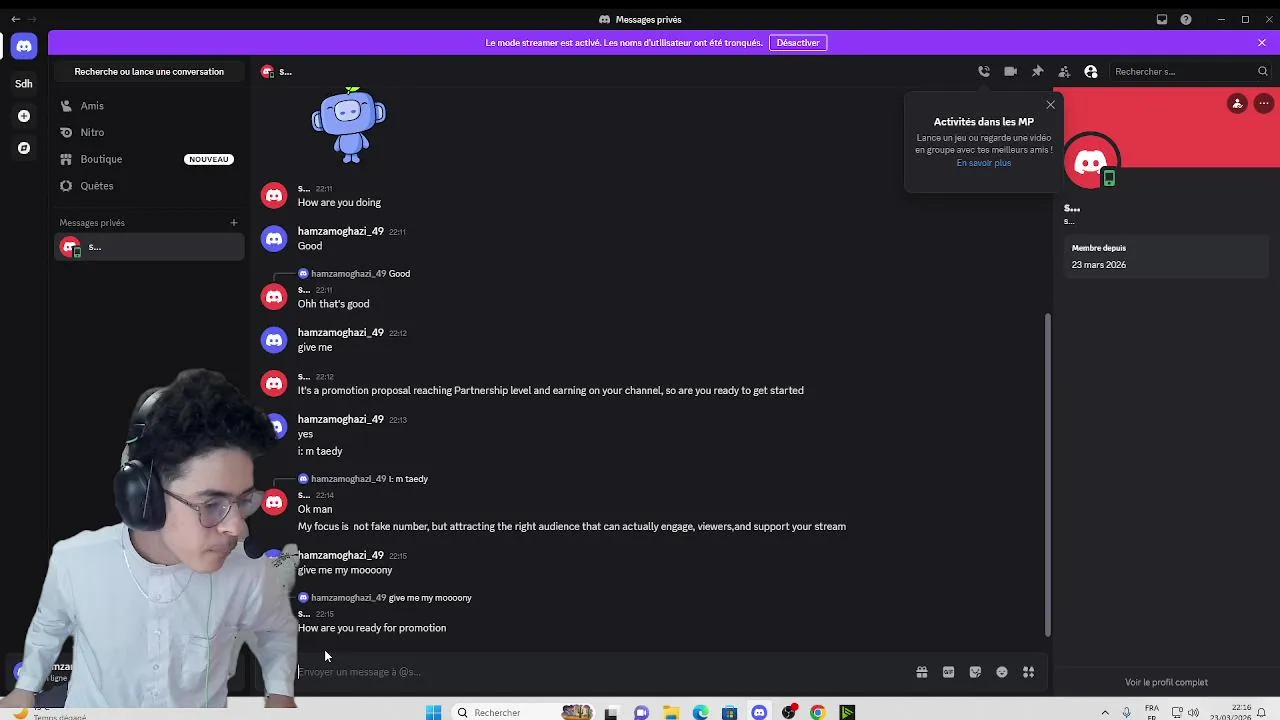Open the GIF picker
The height and width of the screenshot is (720, 1280).
948,672
